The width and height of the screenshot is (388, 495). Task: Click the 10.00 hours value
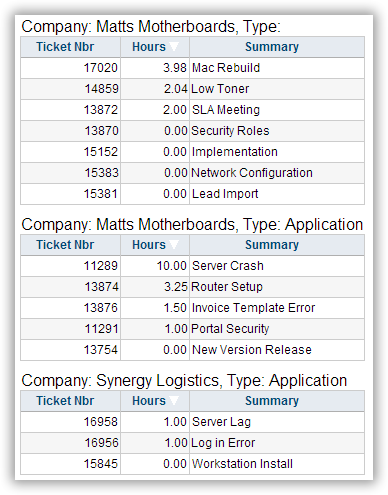(x=172, y=266)
